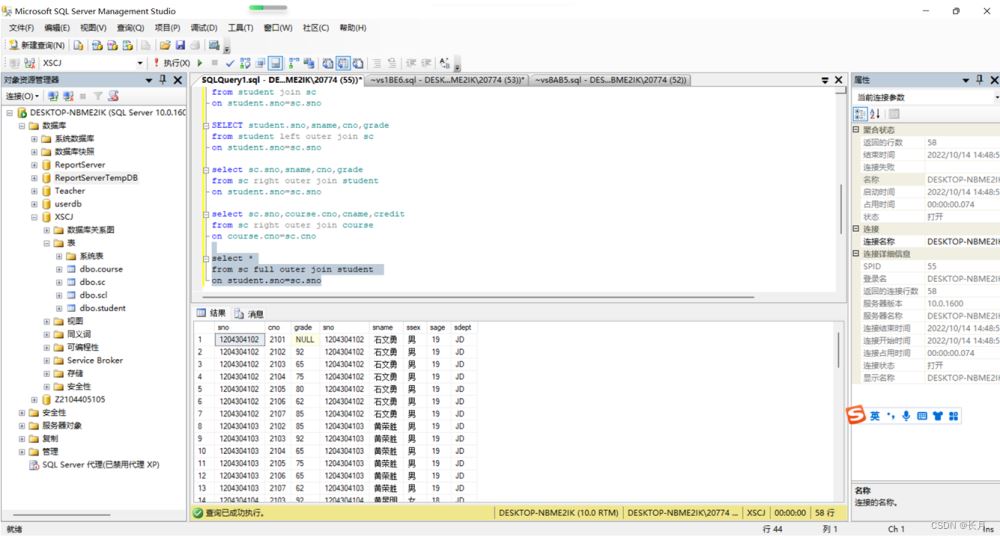Open the XSCJ database dropdown
Viewport: 1000px width, 537px height.
[140, 63]
